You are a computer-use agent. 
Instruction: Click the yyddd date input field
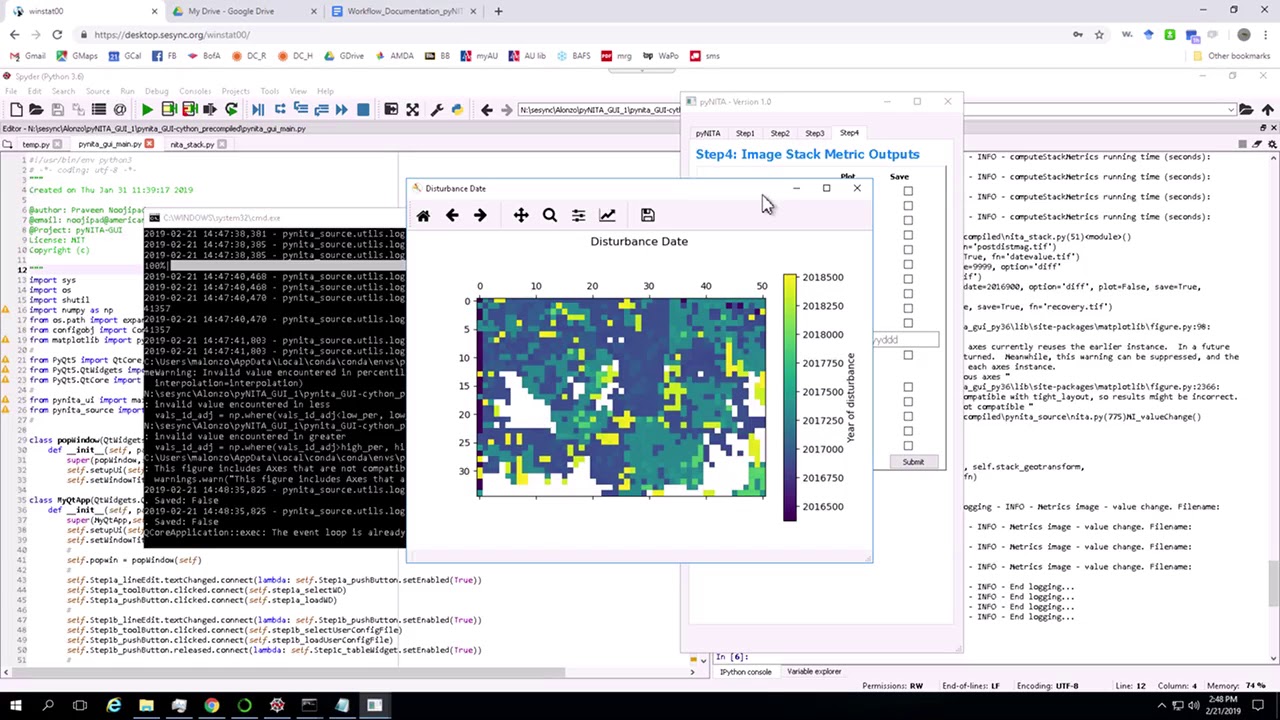coord(905,340)
